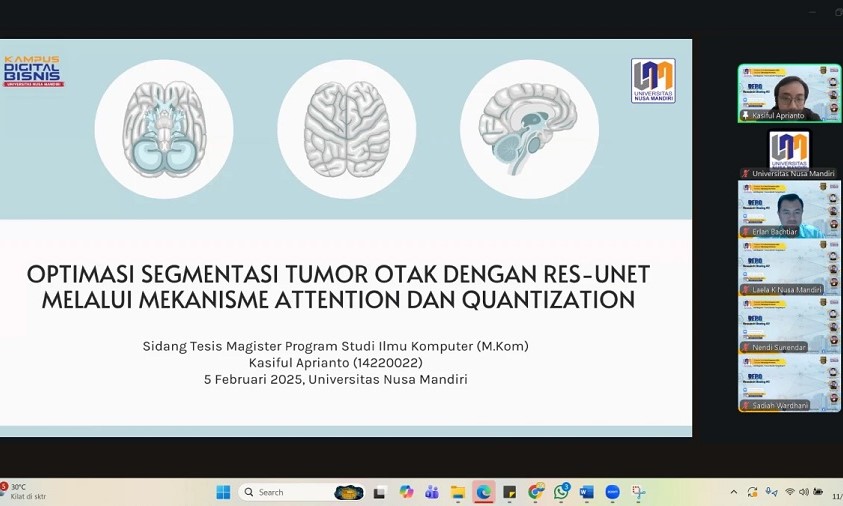Open the Snipping Tool in the taskbar
This screenshot has height=506, width=843.
pos(639,492)
